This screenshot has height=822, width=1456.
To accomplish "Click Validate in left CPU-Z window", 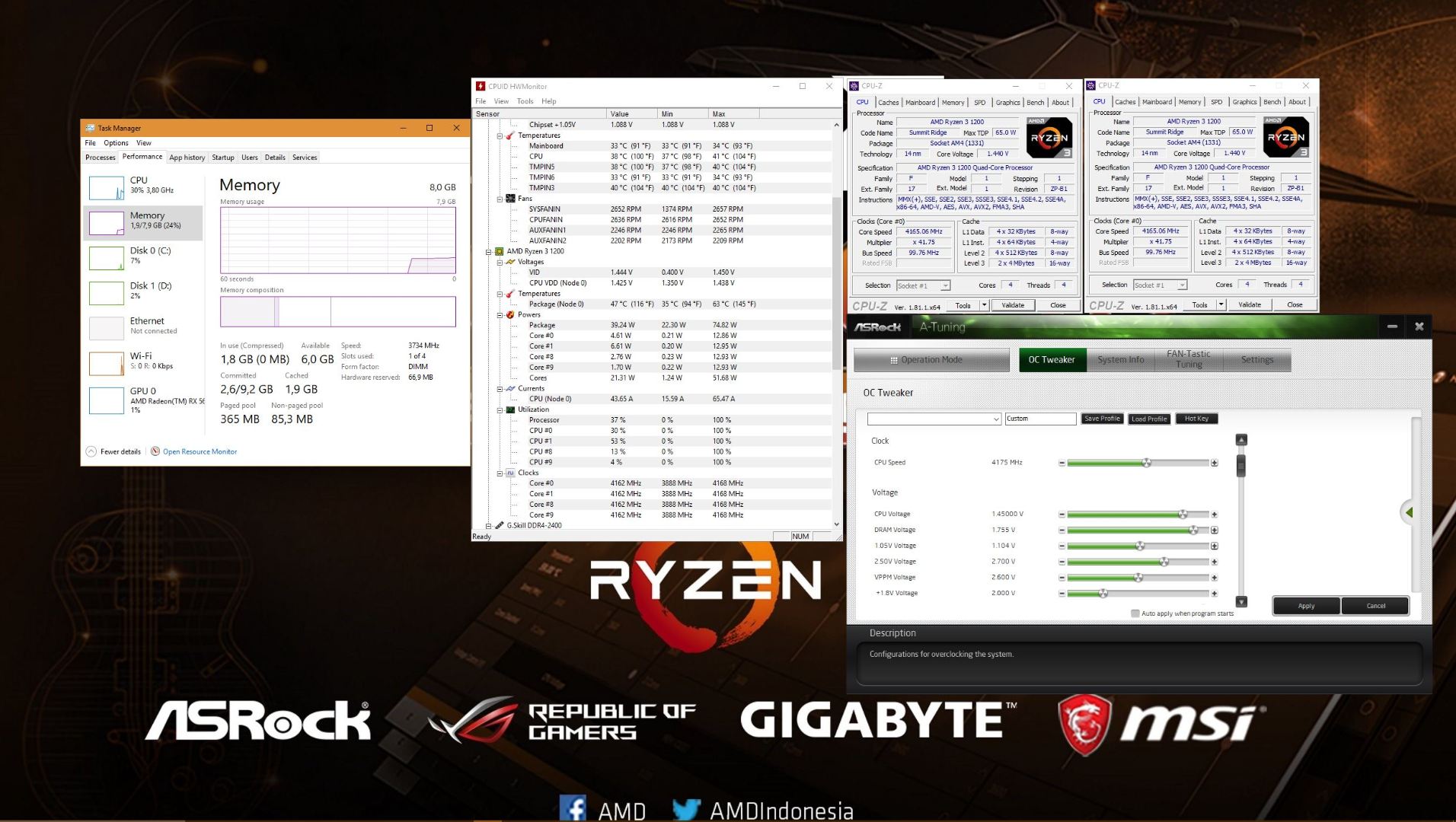I will 1012,305.
